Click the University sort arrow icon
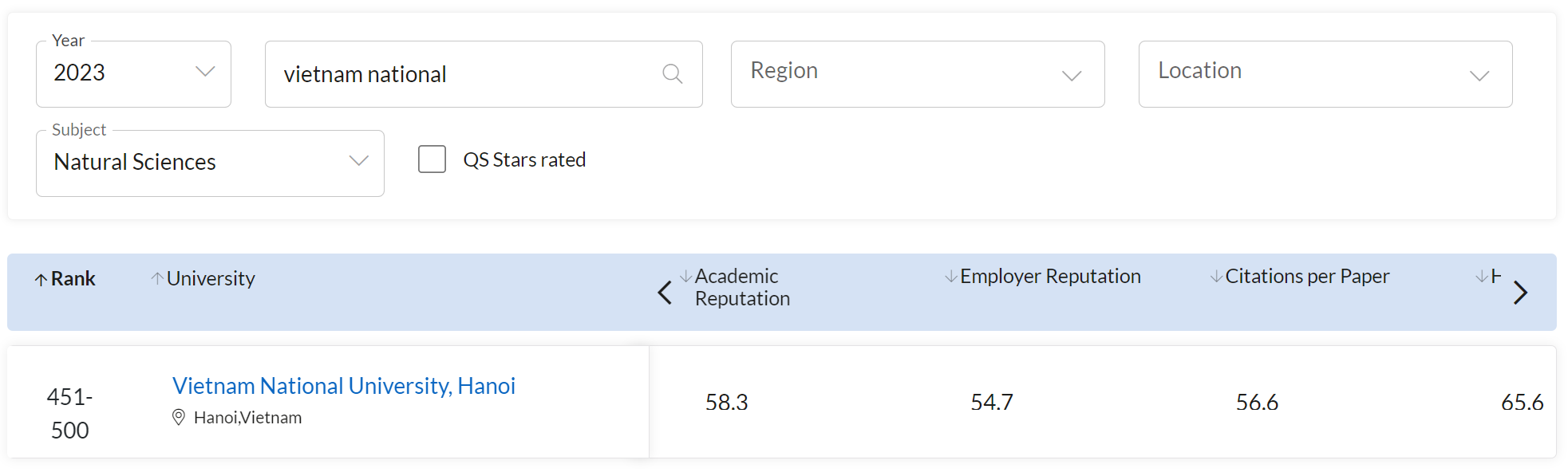This screenshot has width=1568, height=472. point(157,278)
